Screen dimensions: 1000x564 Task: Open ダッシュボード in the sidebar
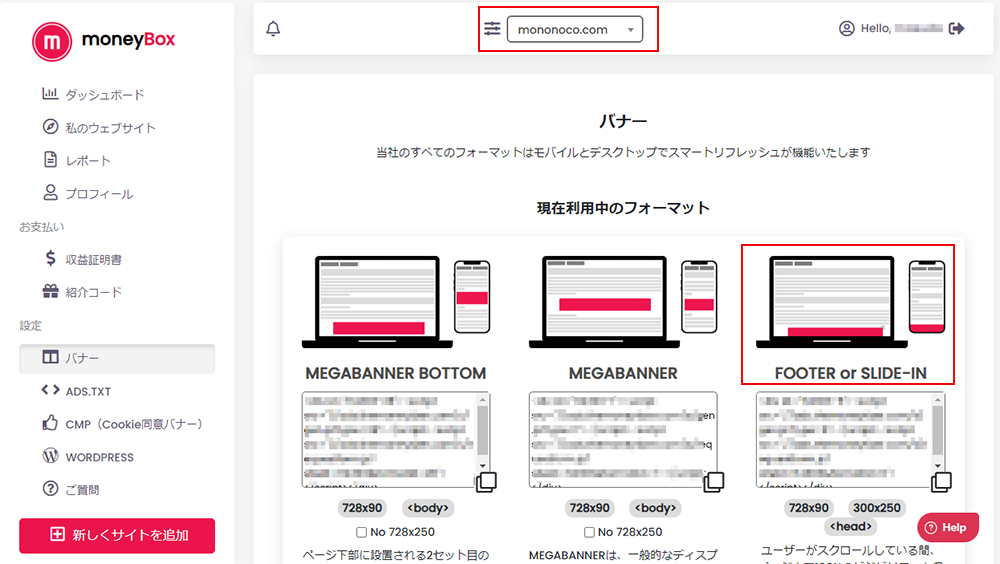coord(104,95)
